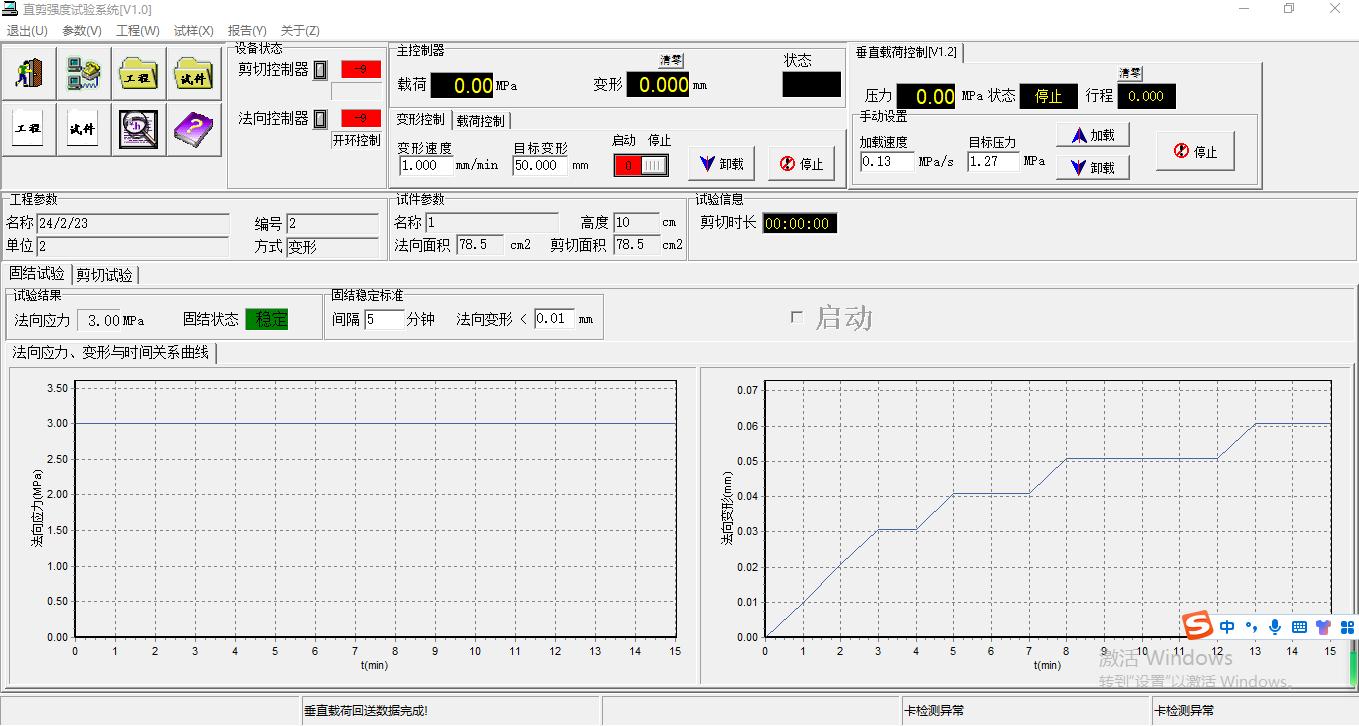Select the 法向应力、变形与时间关系曲线 tab
Viewport: 1359px width, 726px height.
click(x=111, y=352)
